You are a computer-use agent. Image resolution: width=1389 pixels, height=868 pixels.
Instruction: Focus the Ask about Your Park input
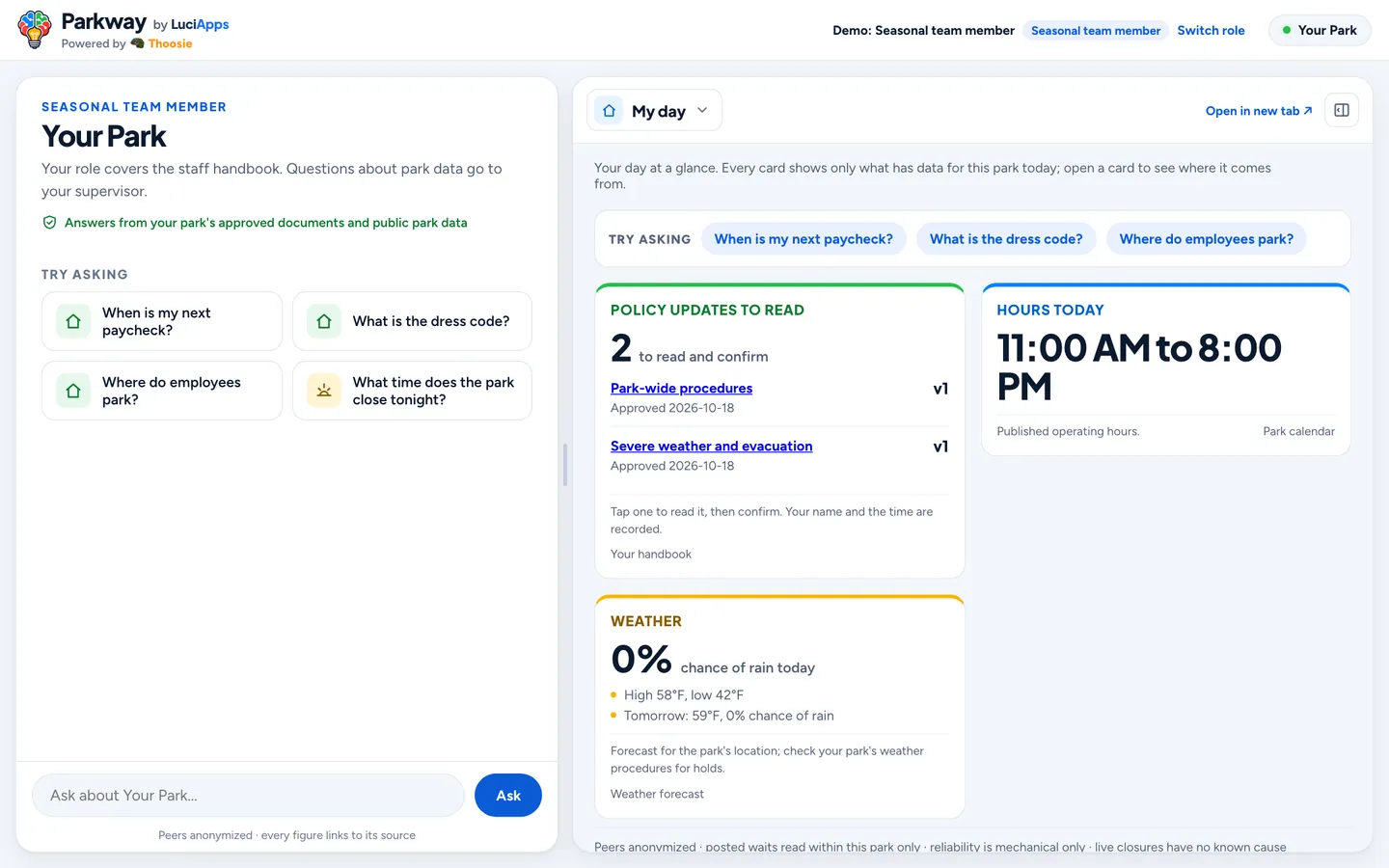249,796
